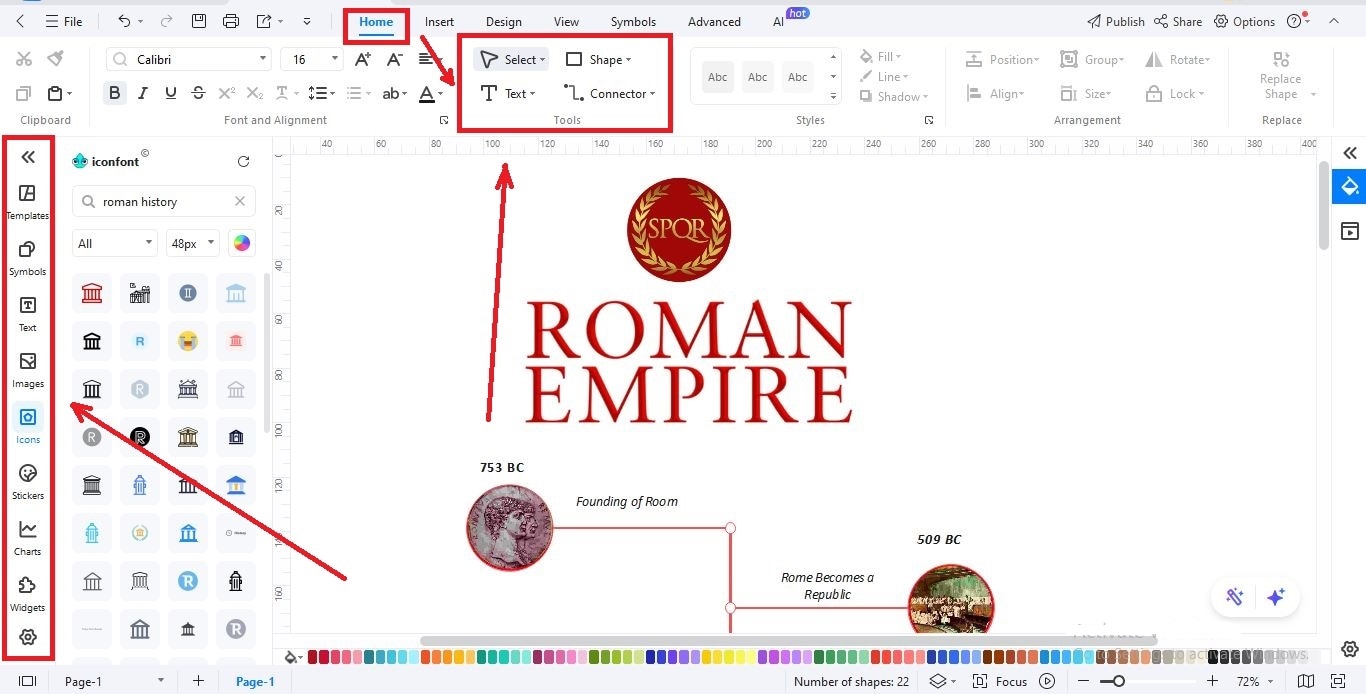Click the Publish button
Viewport: 1366px width, 694px height.
[x=1115, y=21]
